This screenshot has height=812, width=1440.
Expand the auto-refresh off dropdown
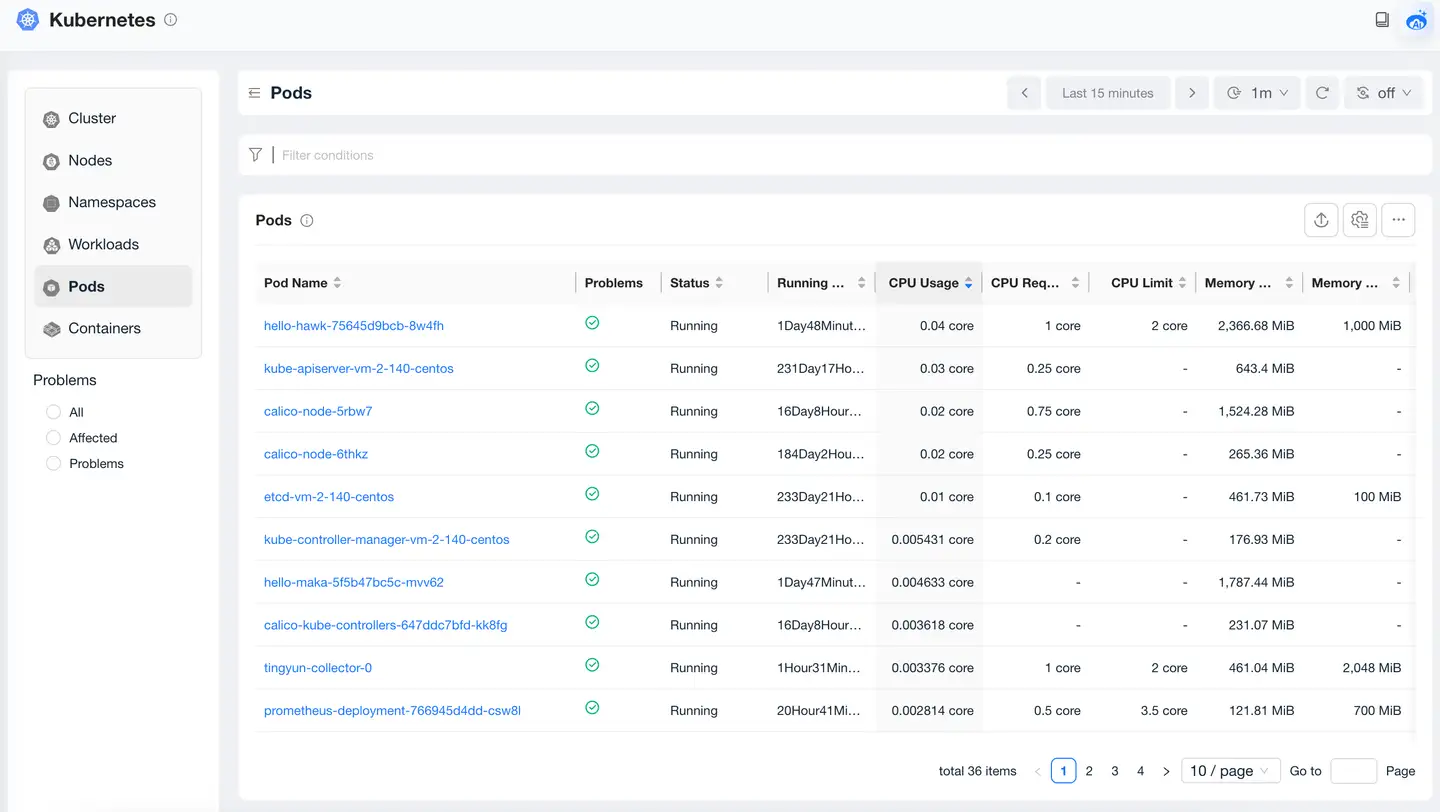[1383, 93]
